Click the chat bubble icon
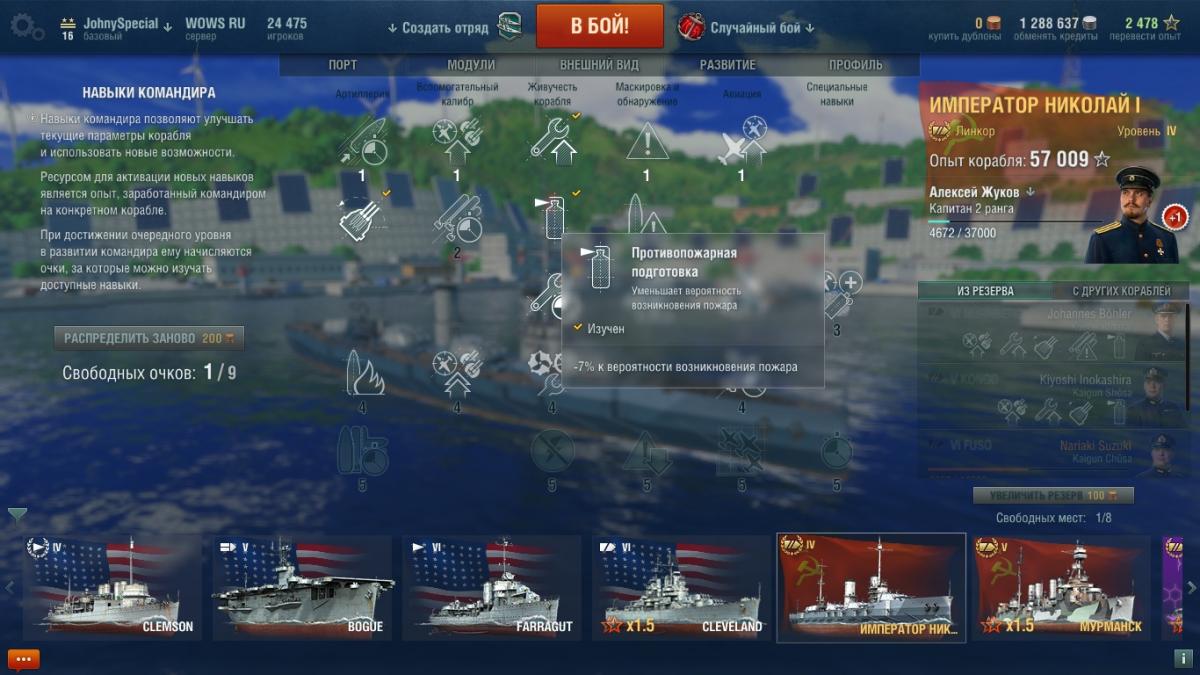 click(x=23, y=659)
